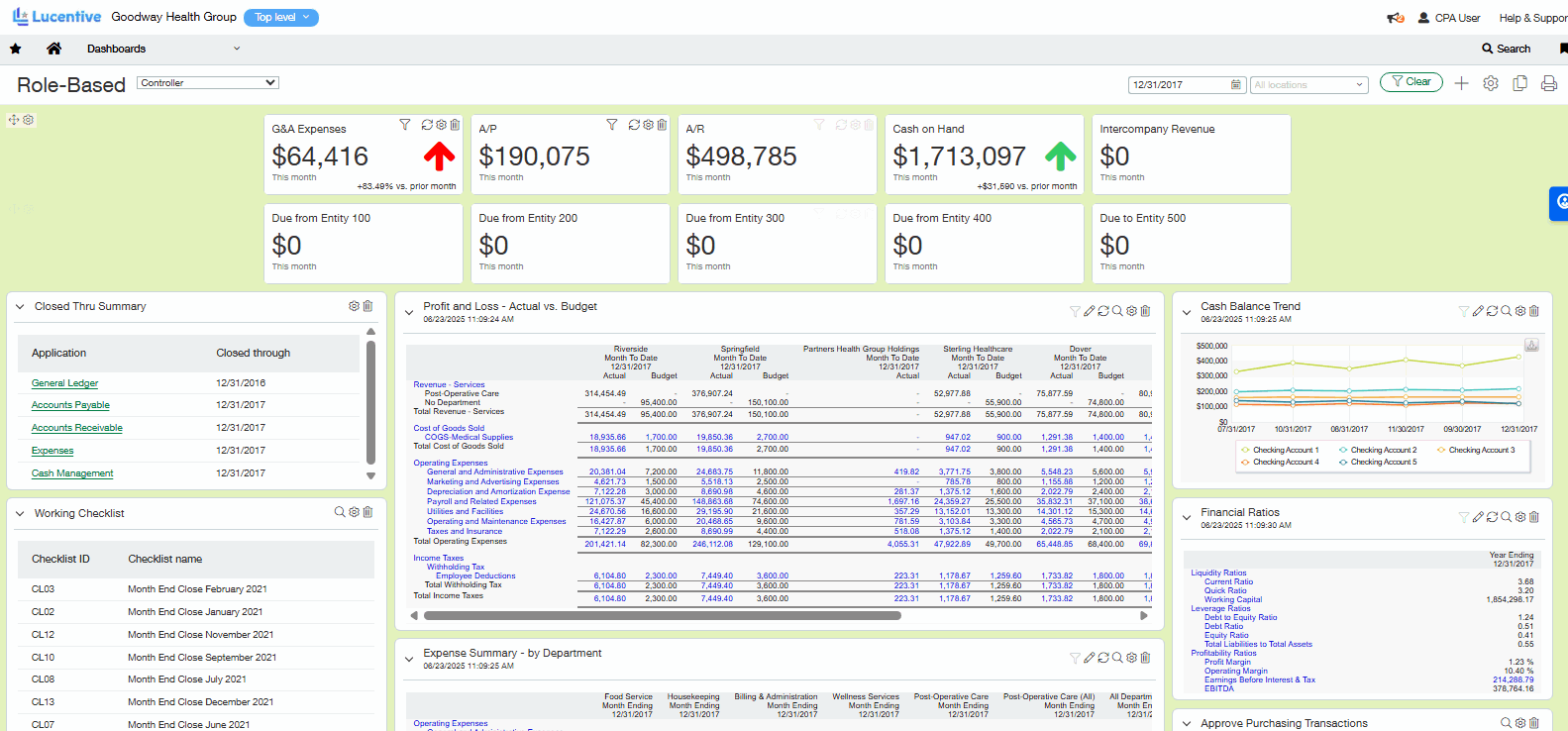Open the Top level entity selector
The image size is (1568, 731).
[x=281, y=17]
